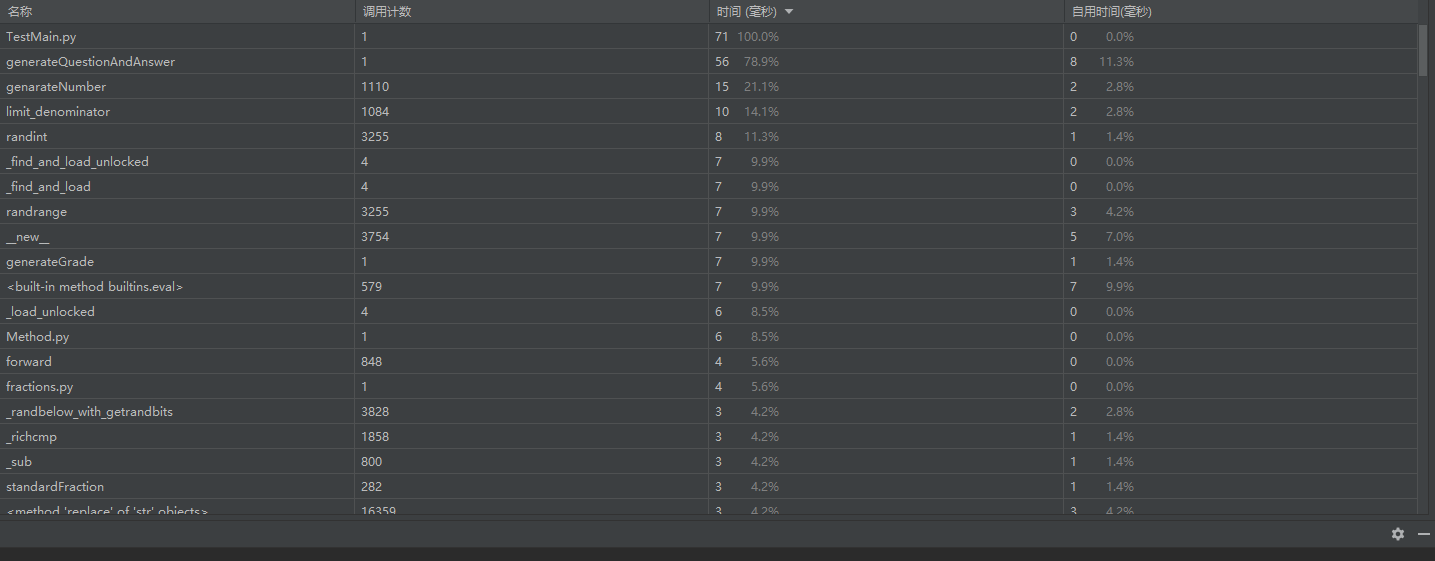Select the Method.py row
1435x561 pixels.
[x=708, y=336]
